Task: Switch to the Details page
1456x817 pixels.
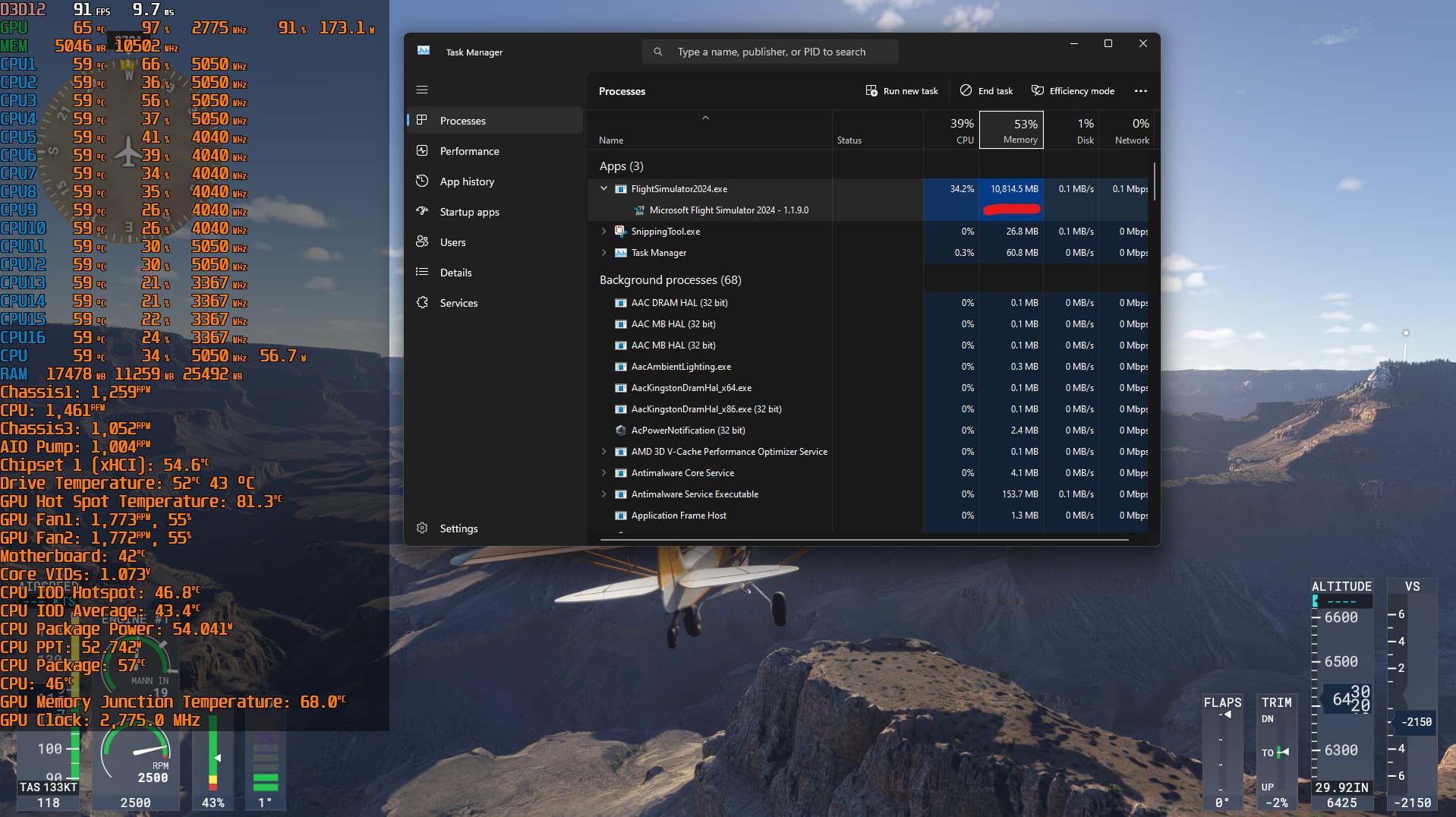Action: (x=455, y=273)
